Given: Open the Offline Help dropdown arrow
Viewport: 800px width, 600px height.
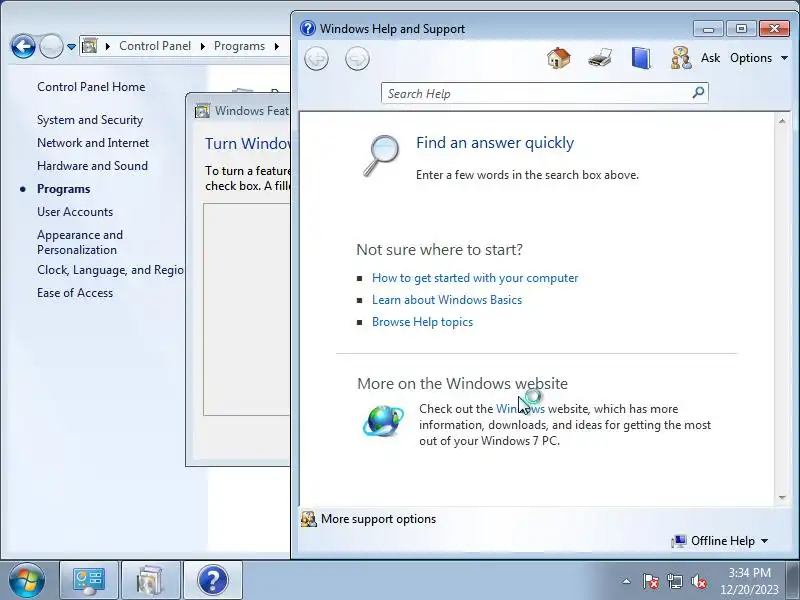Looking at the screenshot, I should [x=764, y=541].
